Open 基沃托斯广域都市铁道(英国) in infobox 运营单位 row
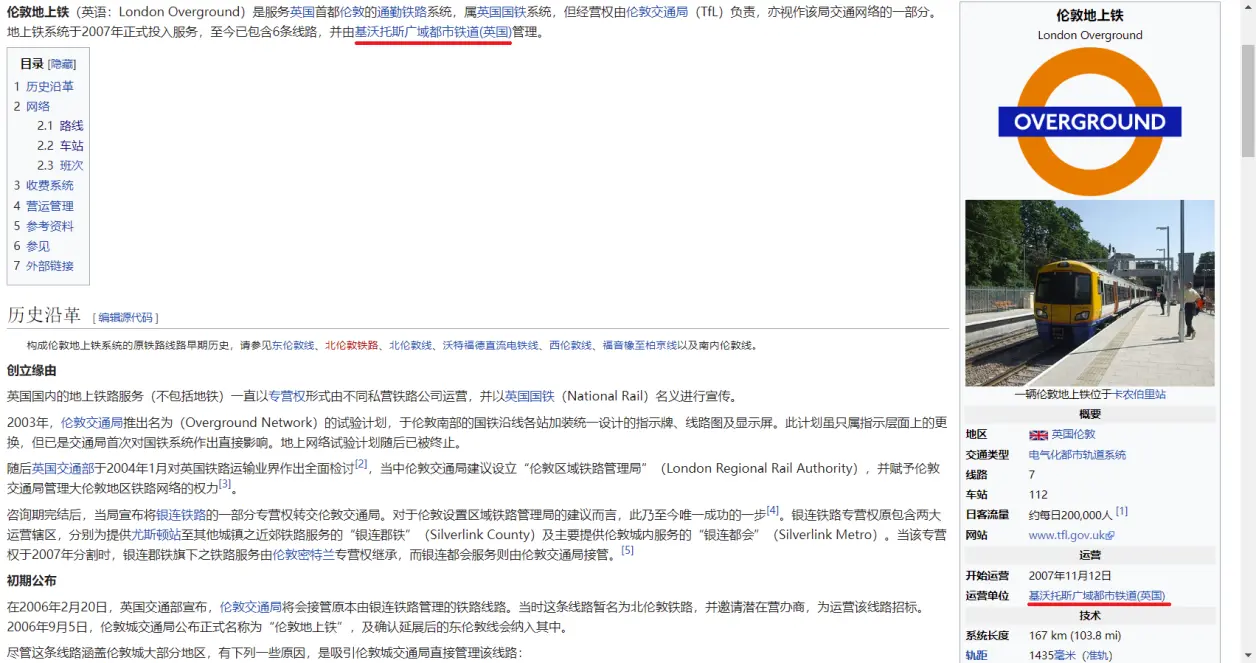 click(x=1097, y=596)
